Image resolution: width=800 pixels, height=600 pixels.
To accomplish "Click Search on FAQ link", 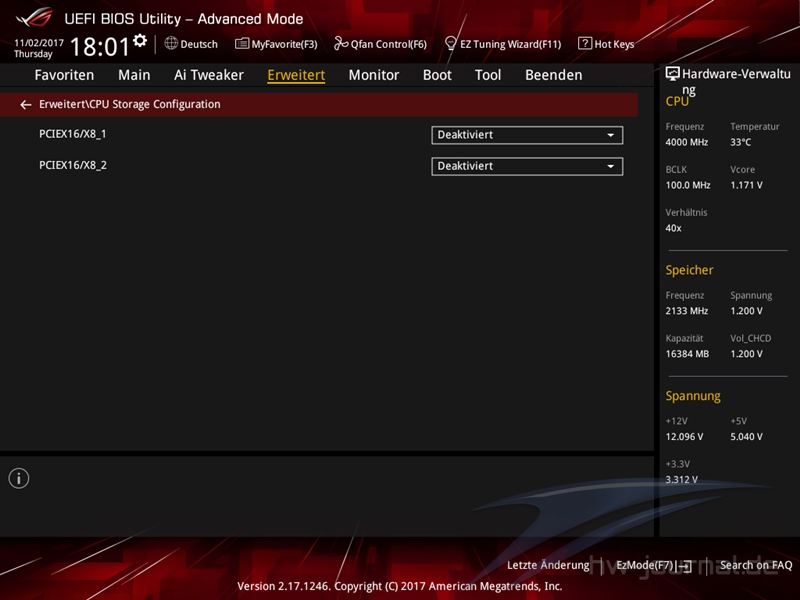I will coord(755,565).
